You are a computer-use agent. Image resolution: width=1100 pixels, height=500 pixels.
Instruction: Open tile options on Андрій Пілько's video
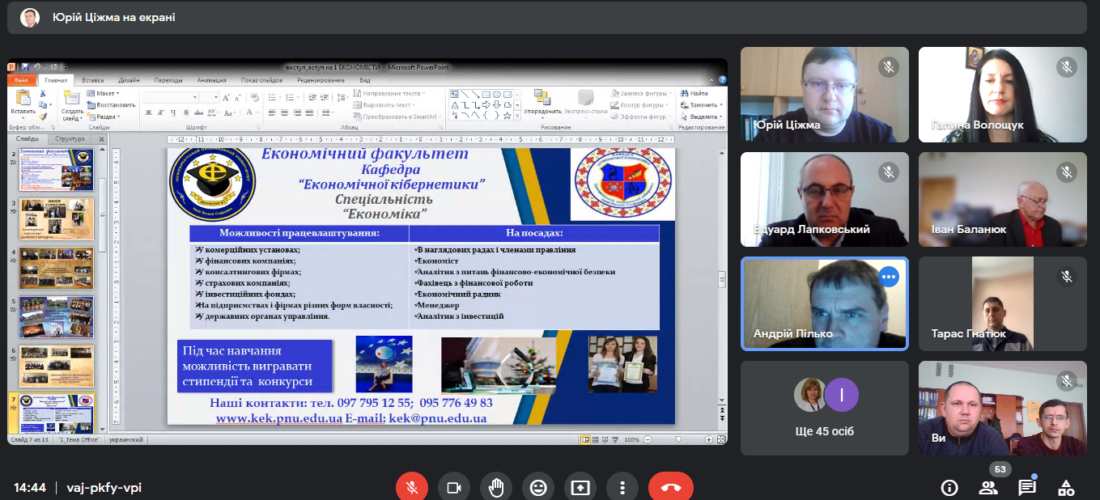pos(888,277)
